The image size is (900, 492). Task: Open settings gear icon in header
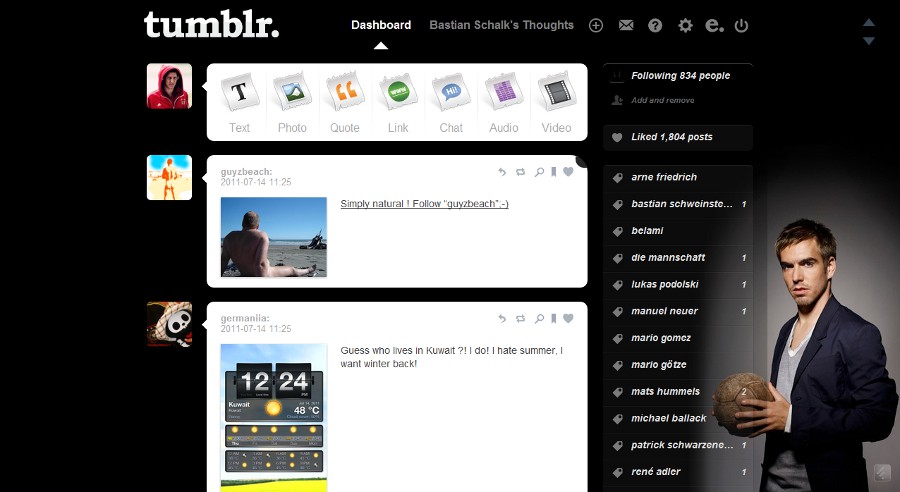click(685, 25)
